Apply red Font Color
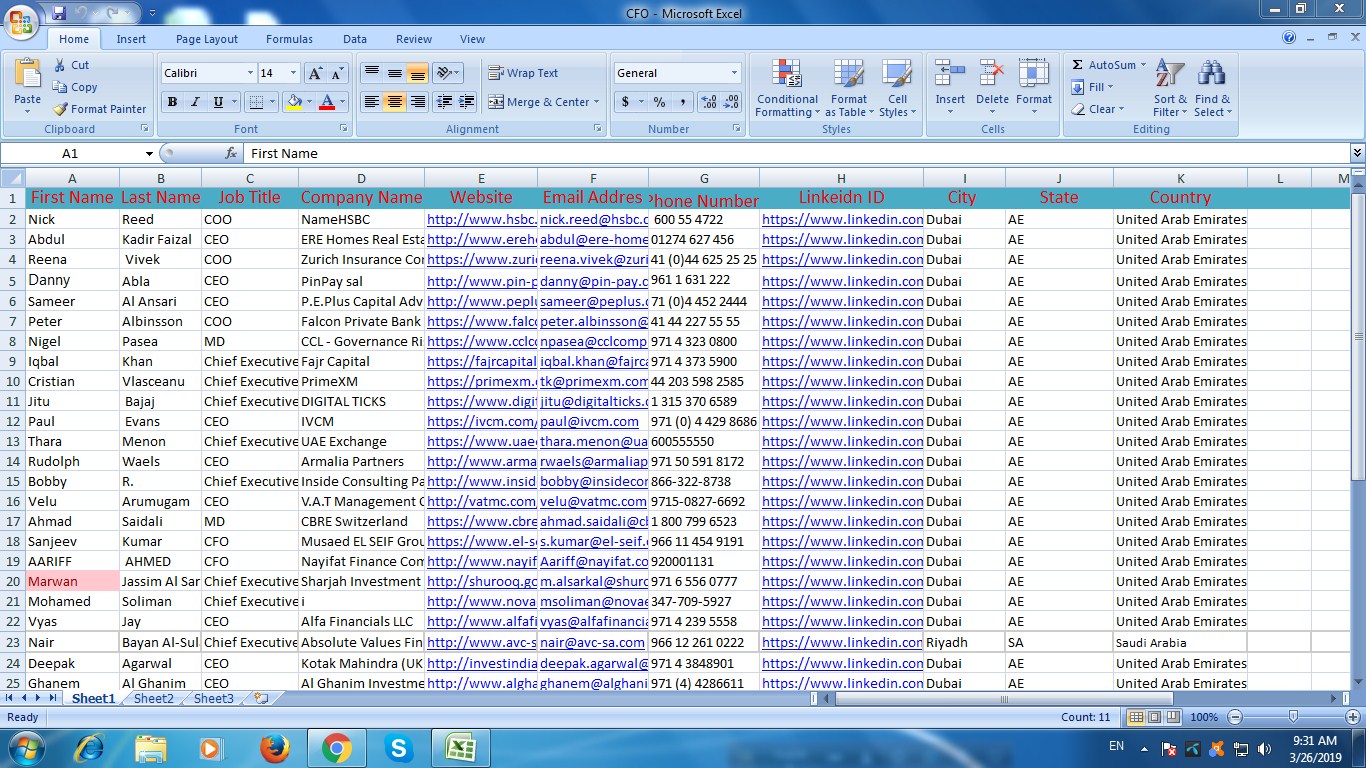This screenshot has height=768, width=1366. 326,102
